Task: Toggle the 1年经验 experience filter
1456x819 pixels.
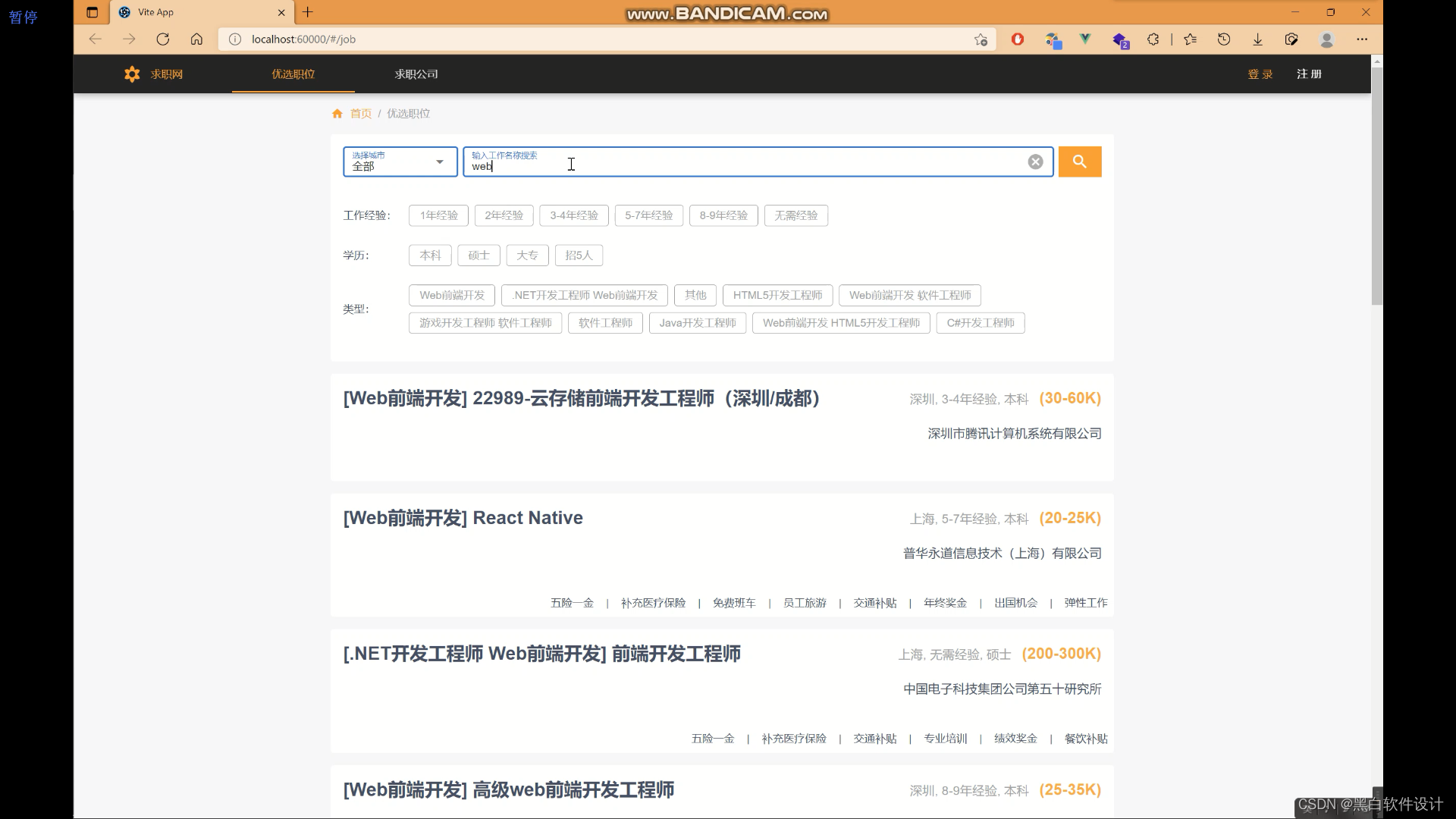Action: point(438,215)
